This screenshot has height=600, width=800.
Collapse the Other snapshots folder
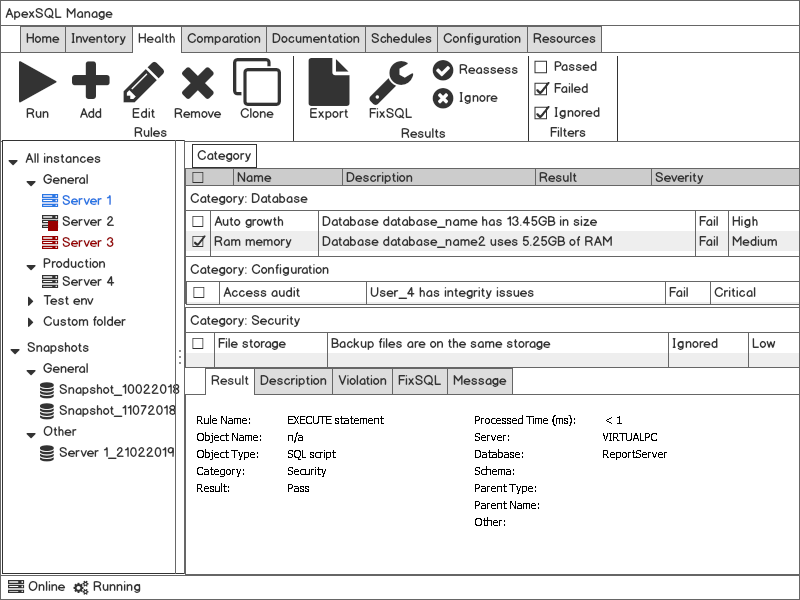coord(31,435)
